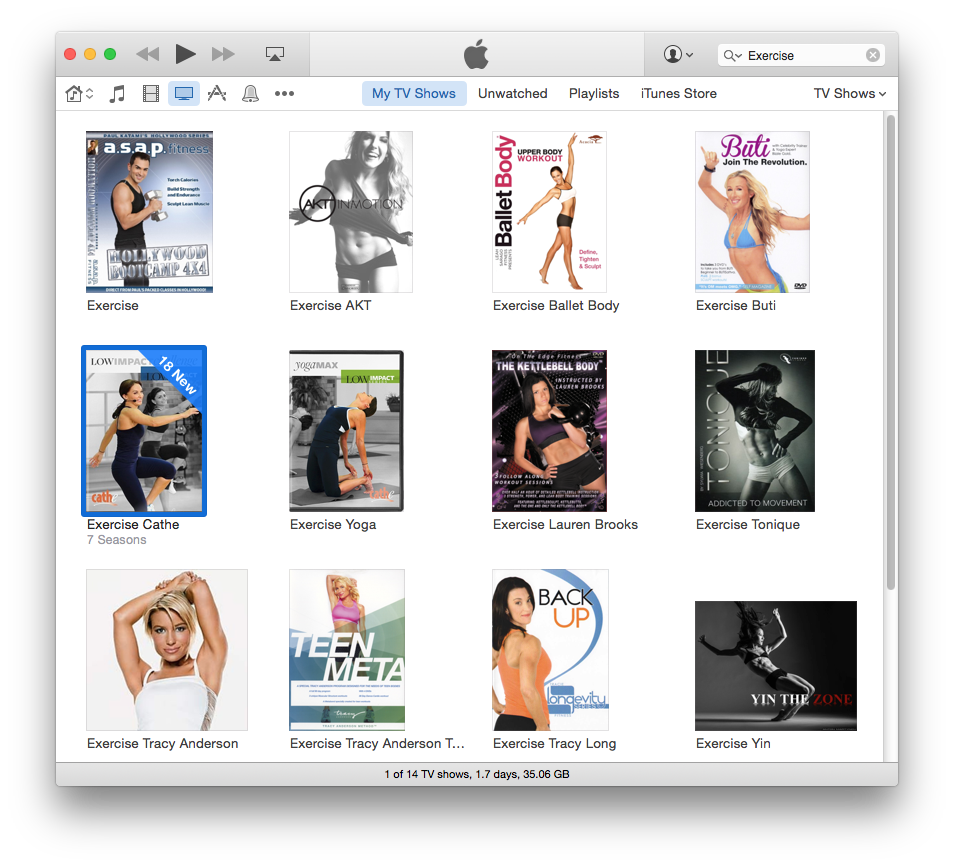The image size is (954, 866).
Task: Select the TV Shows monitor icon
Action: coord(184,94)
